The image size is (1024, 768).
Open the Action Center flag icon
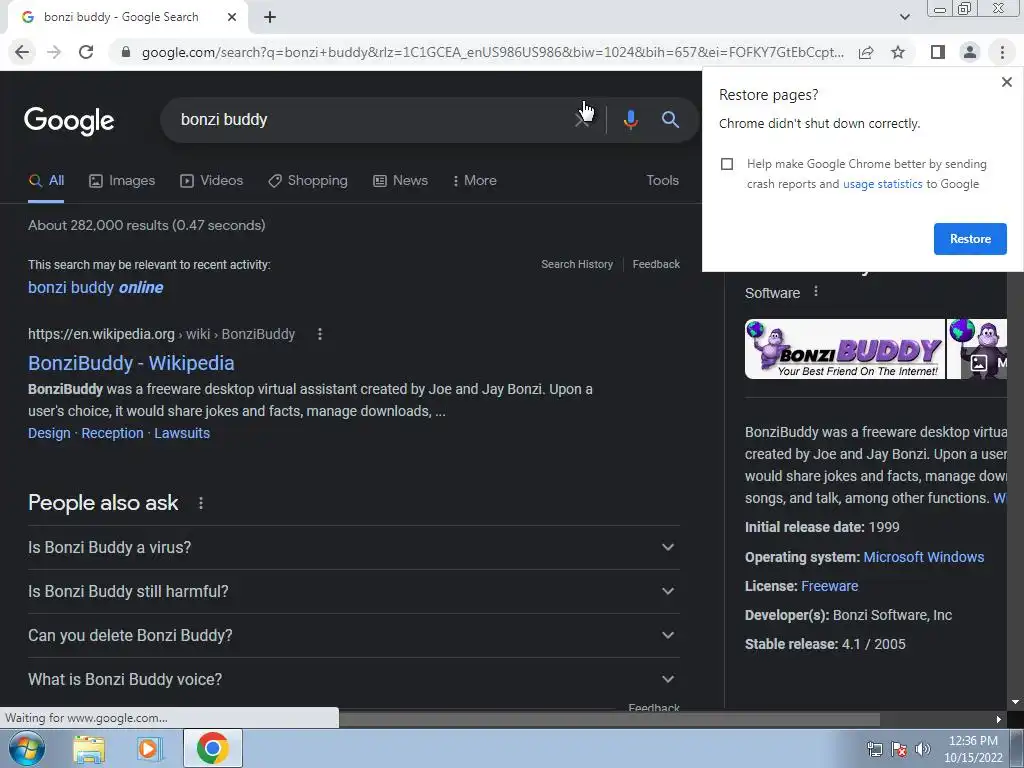click(x=899, y=750)
